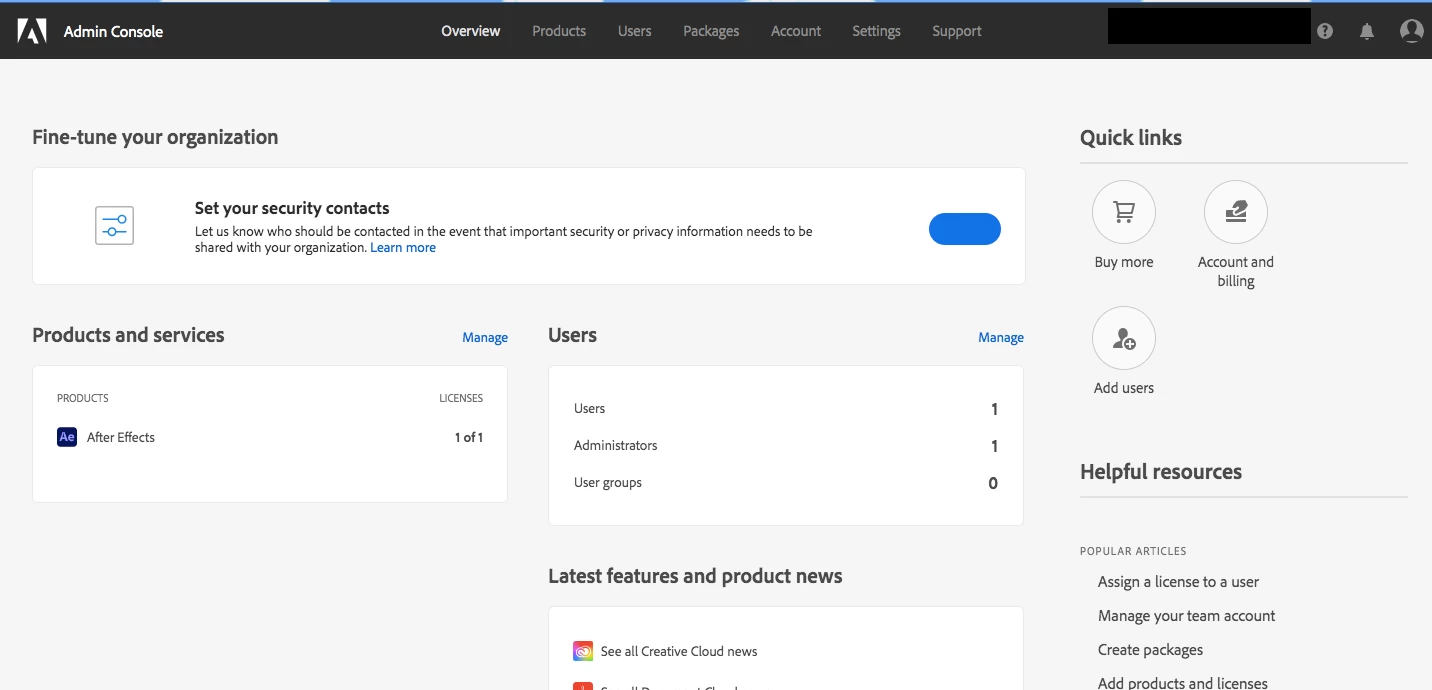Open Assign a license to a user article
Viewport: 1432px width, 690px height.
[1178, 582]
